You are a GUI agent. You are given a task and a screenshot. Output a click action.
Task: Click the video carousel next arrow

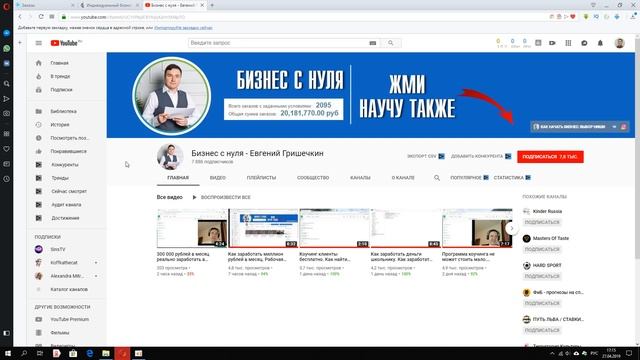coord(512,228)
